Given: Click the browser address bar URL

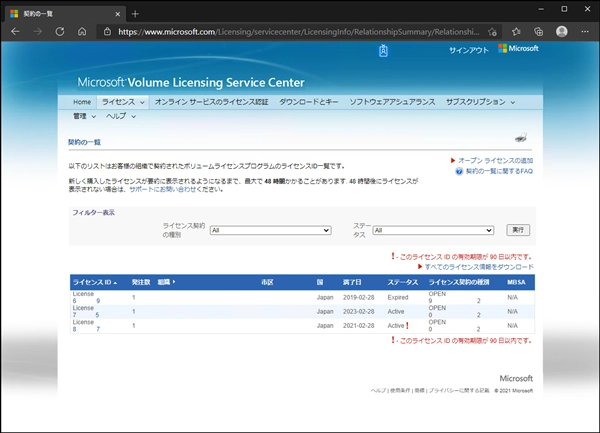Looking at the screenshot, I should [x=298, y=32].
